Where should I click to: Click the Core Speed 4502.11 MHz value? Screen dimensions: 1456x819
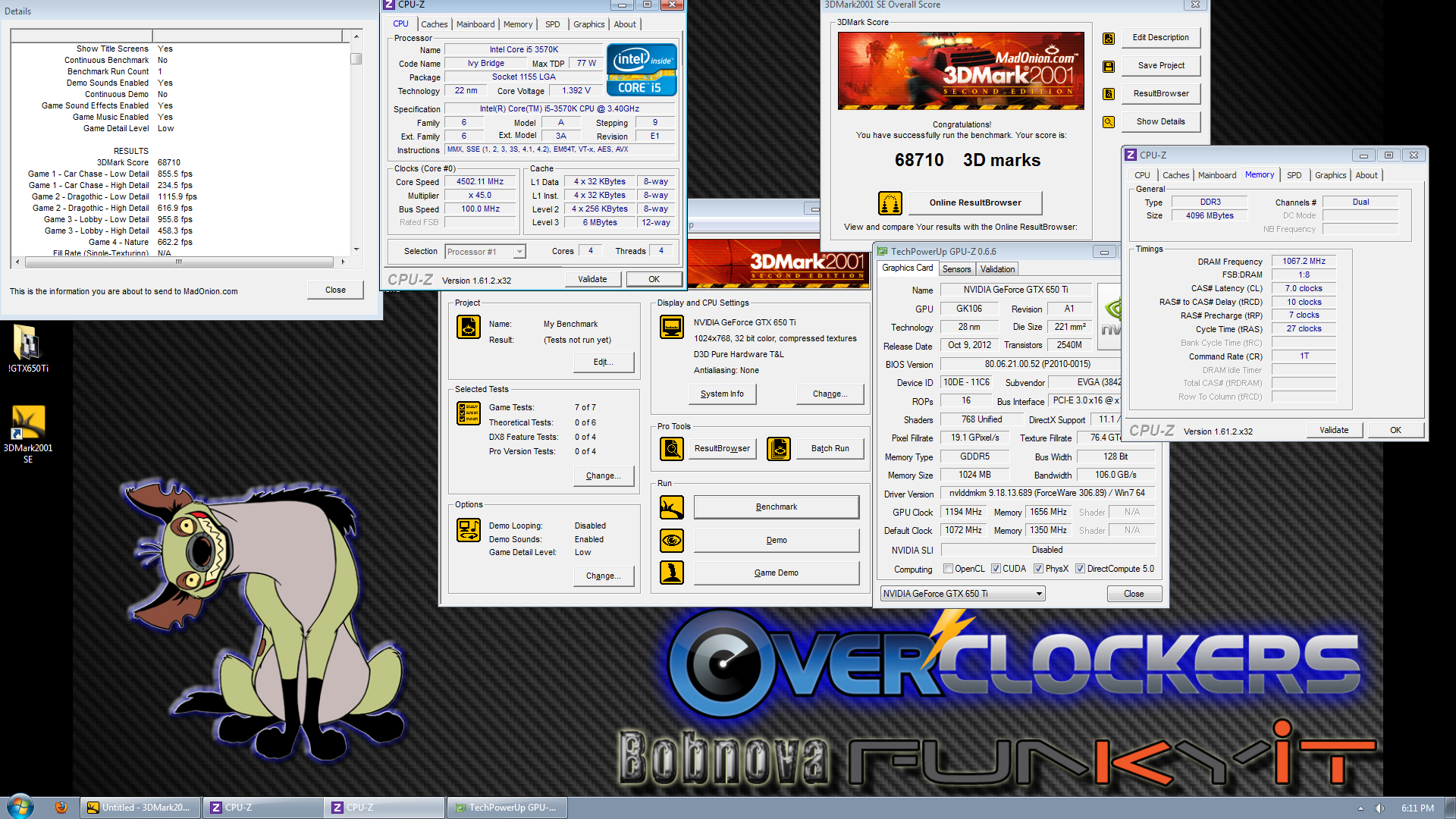[x=480, y=182]
